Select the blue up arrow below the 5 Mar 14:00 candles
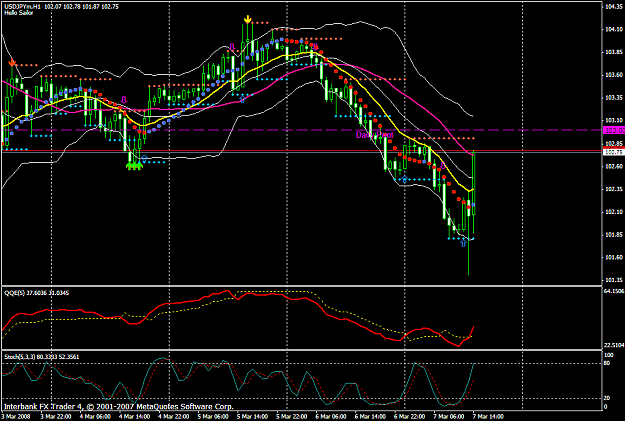Image resolution: width=625 pixels, height=421 pixels. [x=242, y=98]
